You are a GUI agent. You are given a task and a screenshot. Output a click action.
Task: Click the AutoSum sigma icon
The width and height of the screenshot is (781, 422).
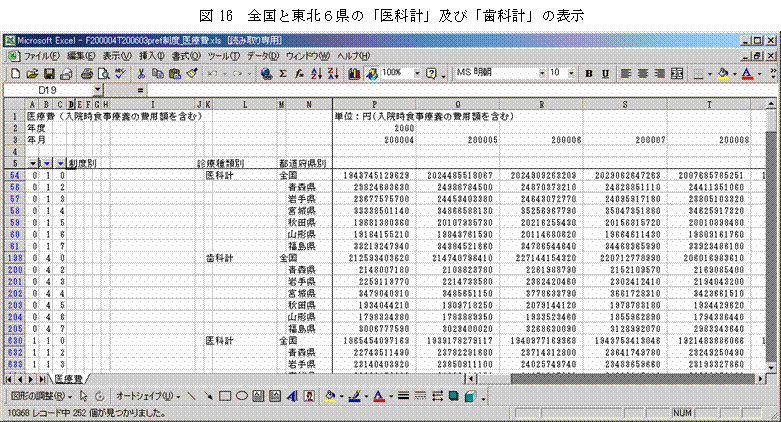coord(283,73)
